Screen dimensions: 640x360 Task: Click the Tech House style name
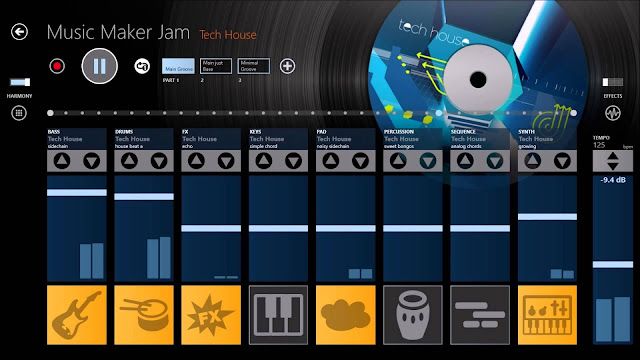pos(228,35)
